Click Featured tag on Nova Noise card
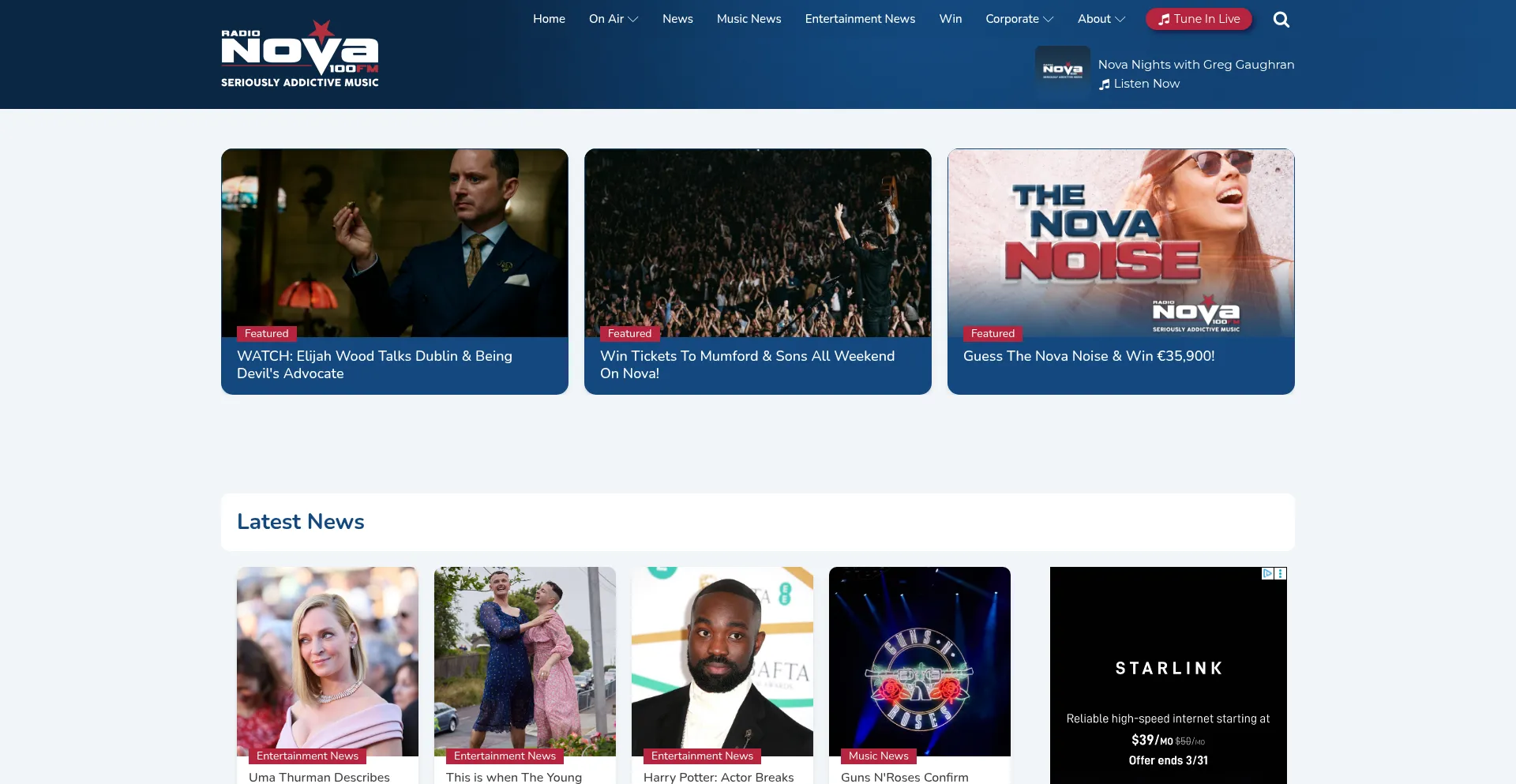Viewport: 1516px width, 784px height. [x=993, y=334]
